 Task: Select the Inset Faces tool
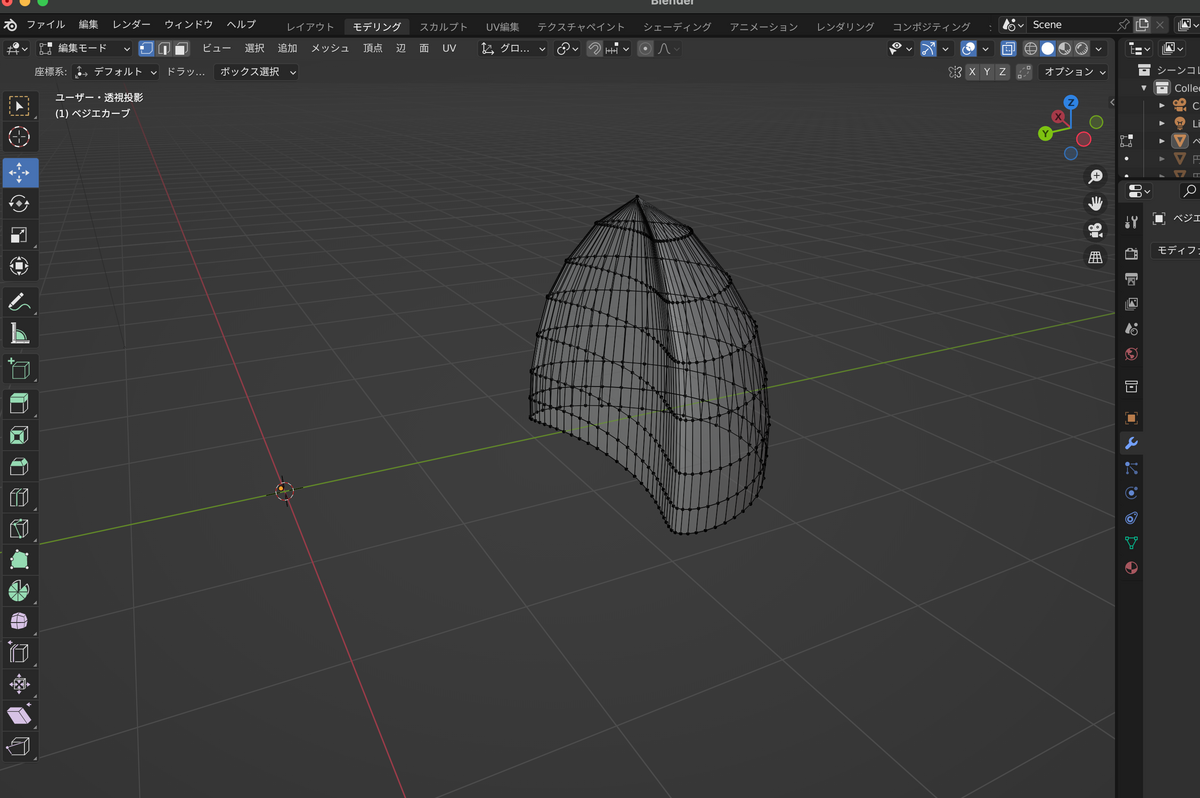(19, 435)
